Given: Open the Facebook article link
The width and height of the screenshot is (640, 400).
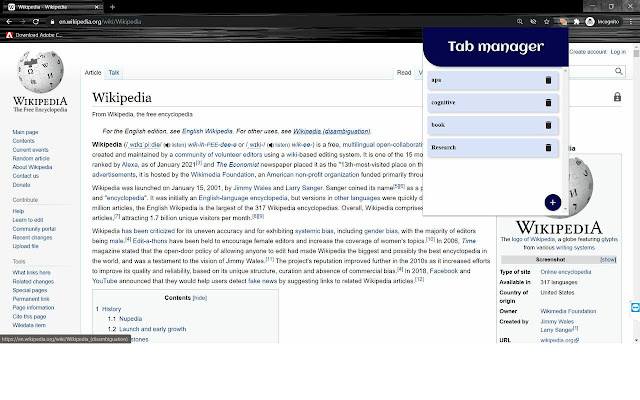Looking at the screenshot, I should pyautogui.click(x=444, y=271).
